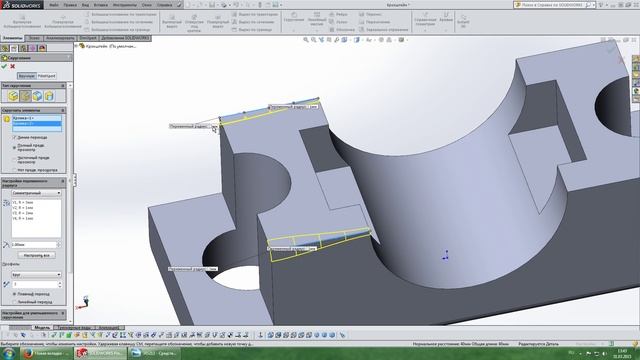Select the face fillet type icon
Screen dimensions: 640x360
pyautogui.click(x=37, y=96)
